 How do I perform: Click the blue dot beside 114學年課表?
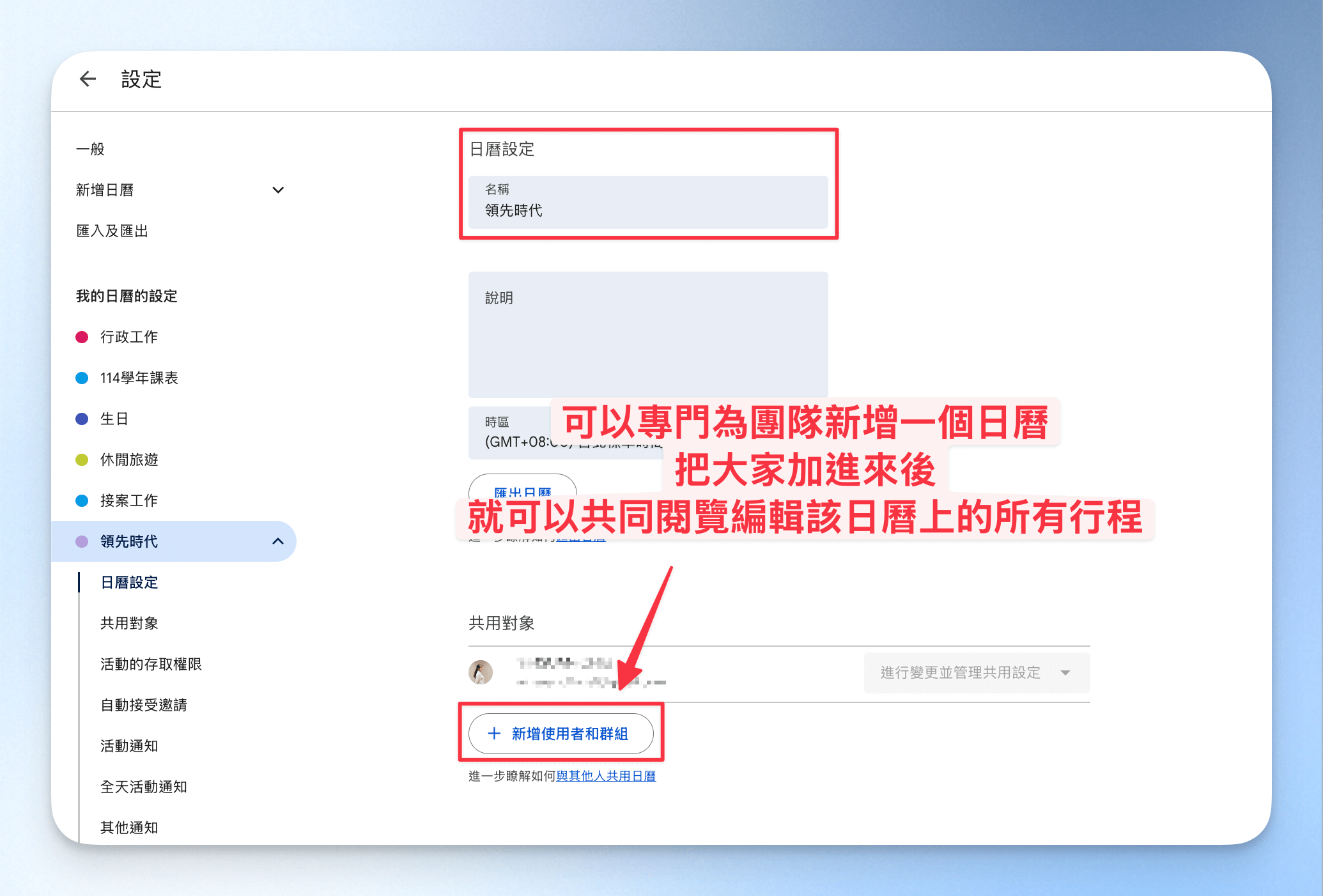coord(82,378)
